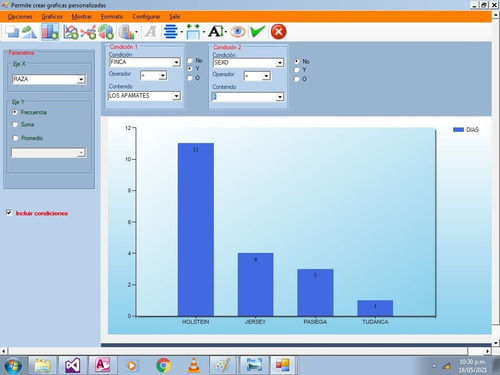Open File Explorer from taskbar
The width and height of the screenshot is (500, 375).
click(43, 366)
